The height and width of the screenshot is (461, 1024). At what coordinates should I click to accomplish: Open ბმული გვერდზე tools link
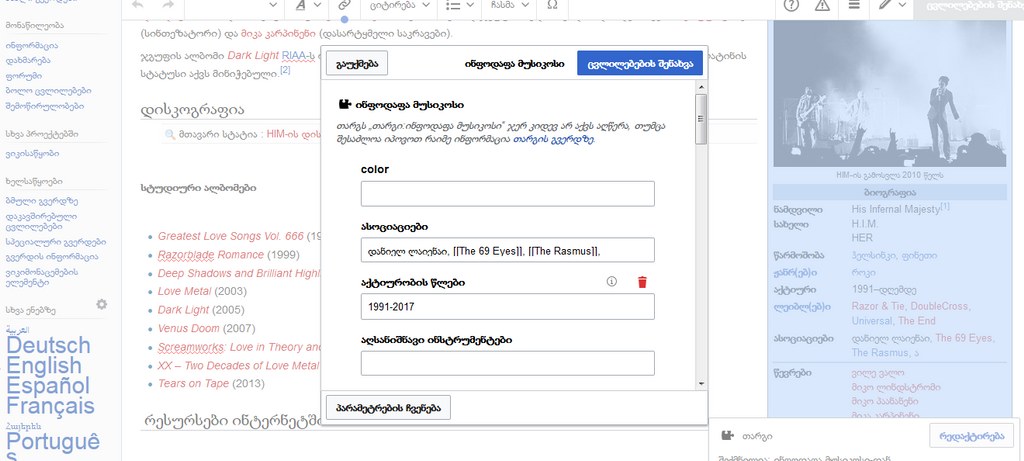coord(42,201)
